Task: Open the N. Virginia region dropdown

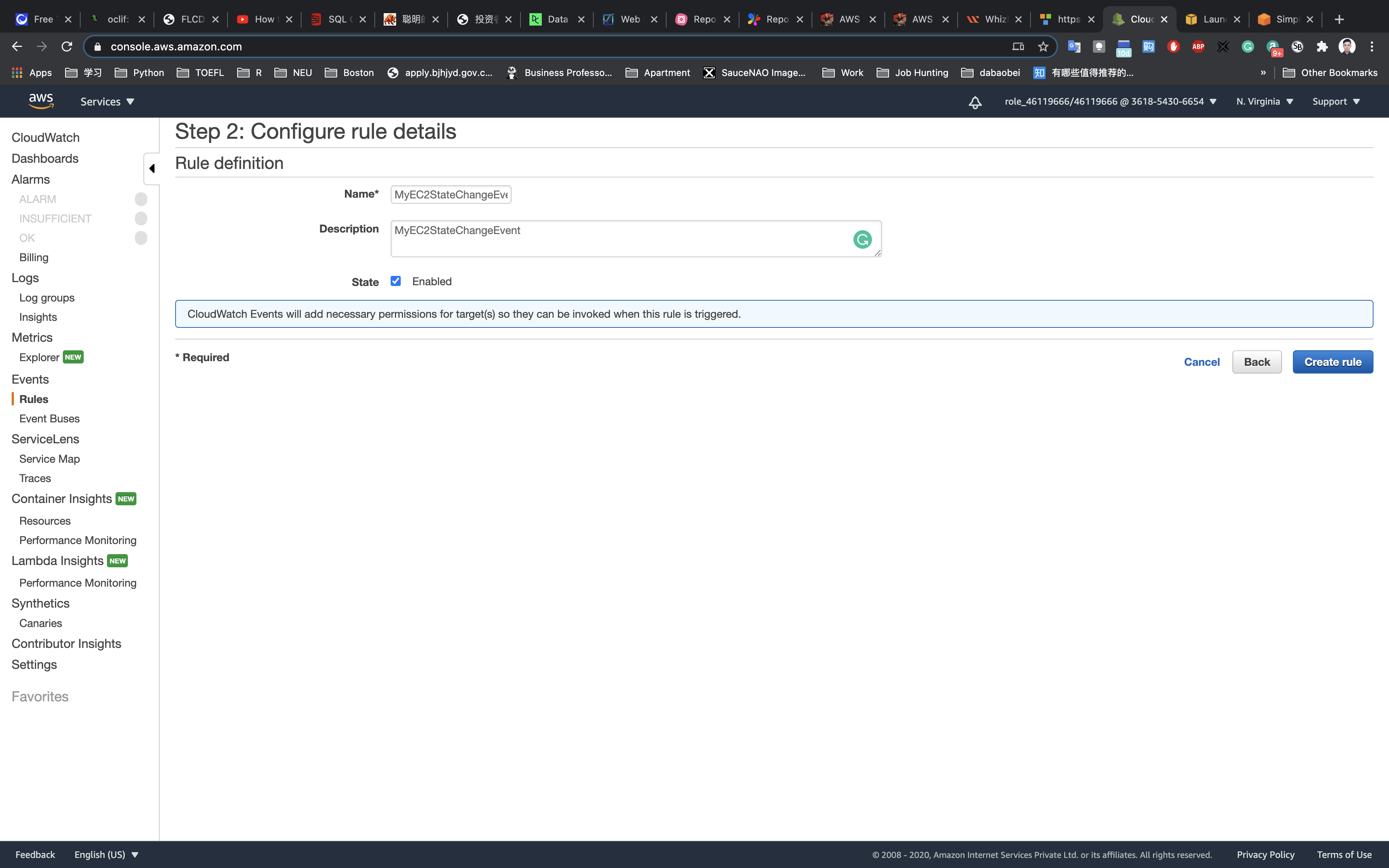Action: (1264, 102)
